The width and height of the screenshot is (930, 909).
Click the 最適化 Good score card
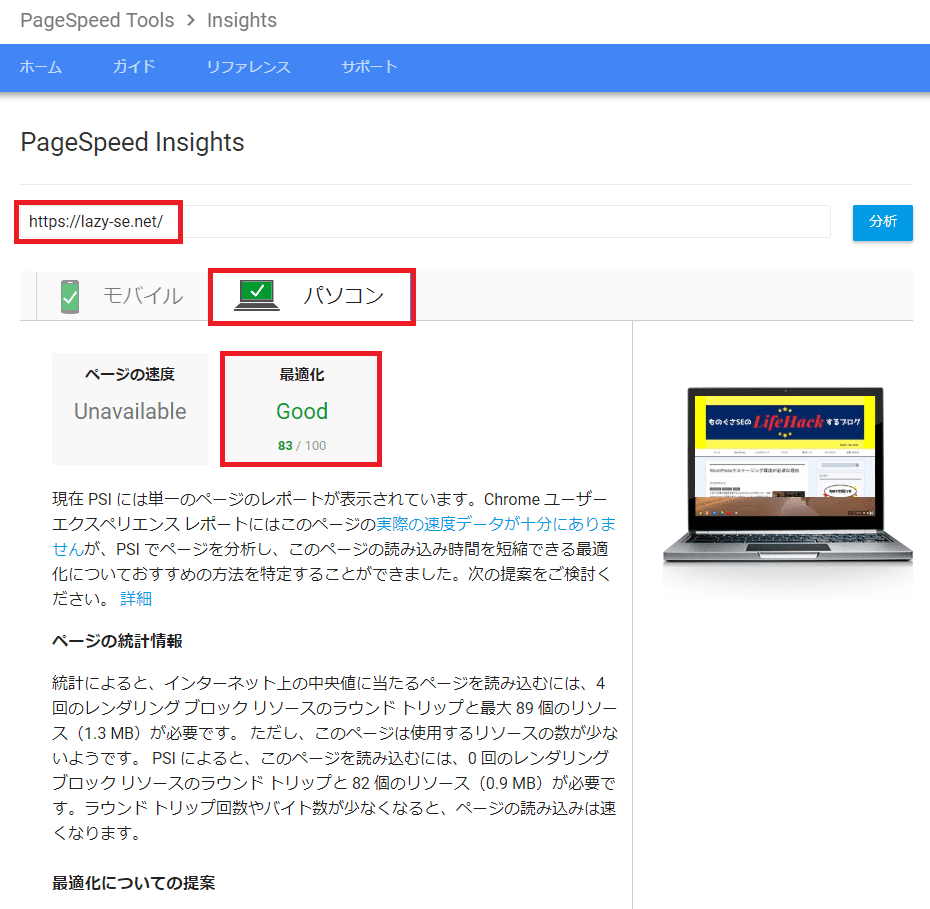(x=301, y=409)
